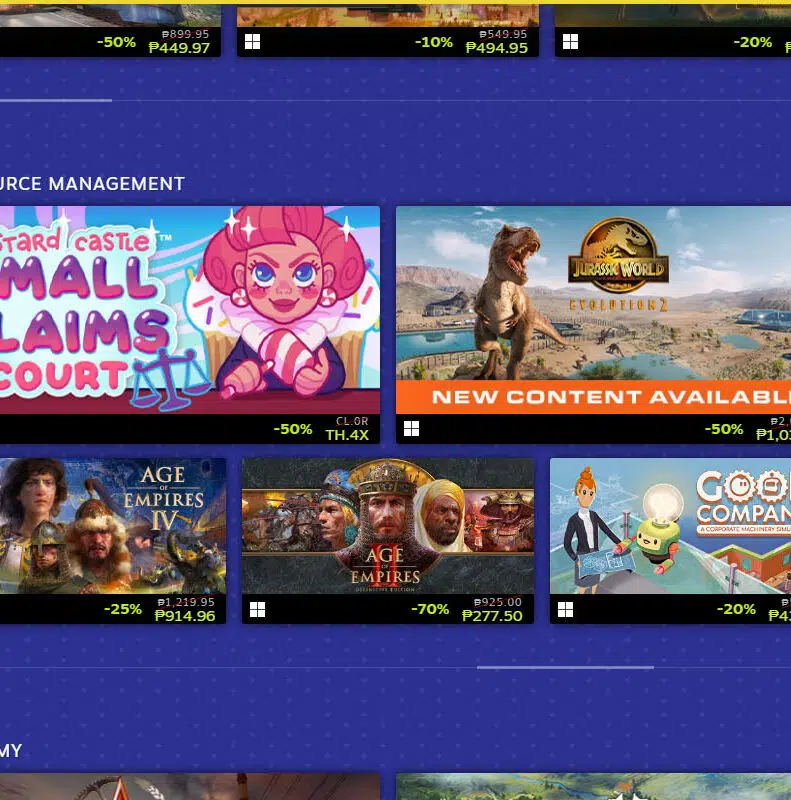This screenshot has height=800, width=791.
Task: Click the ₱449.97 discounted price
Action: [x=179, y=48]
